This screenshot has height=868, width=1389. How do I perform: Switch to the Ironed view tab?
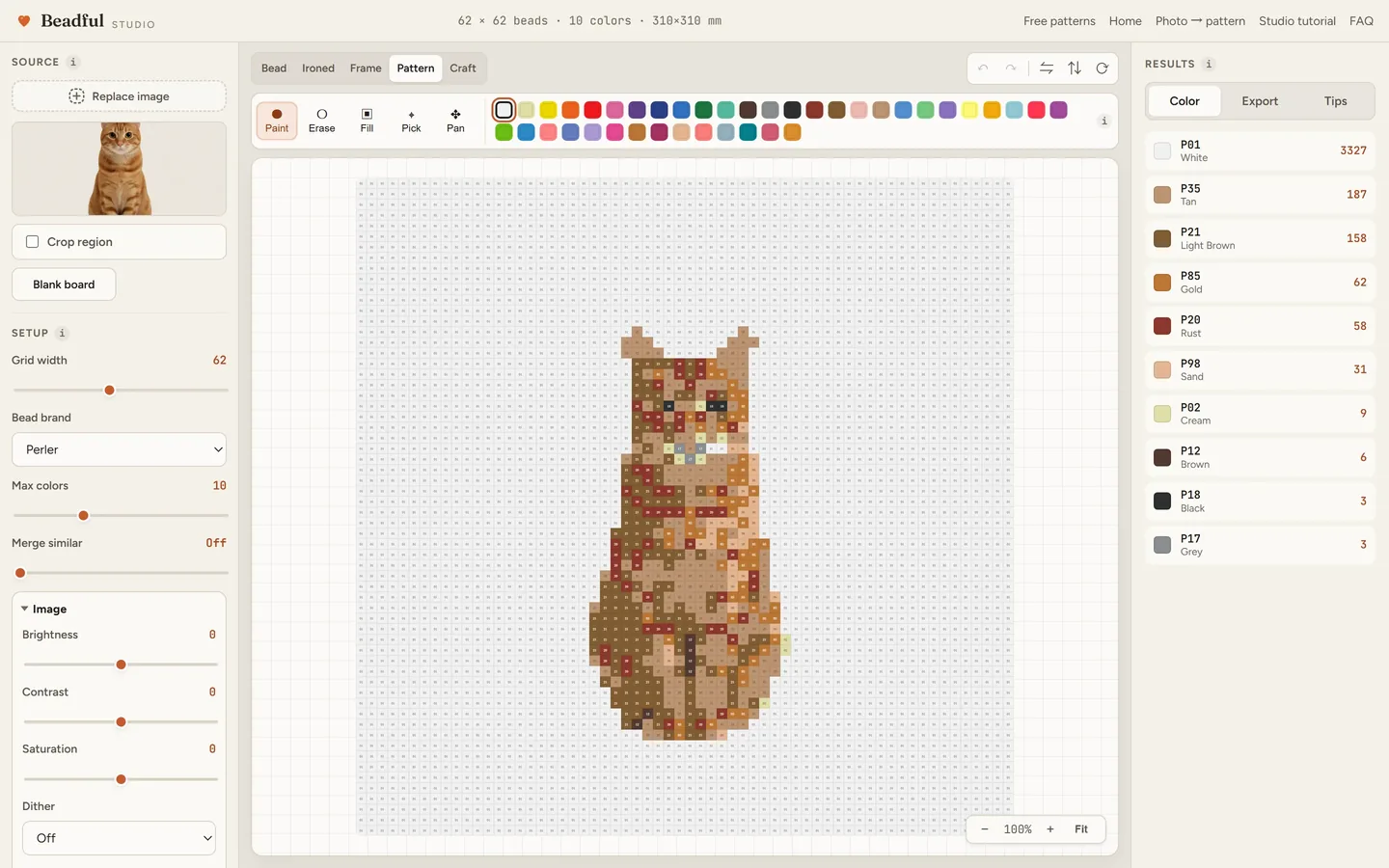point(318,68)
